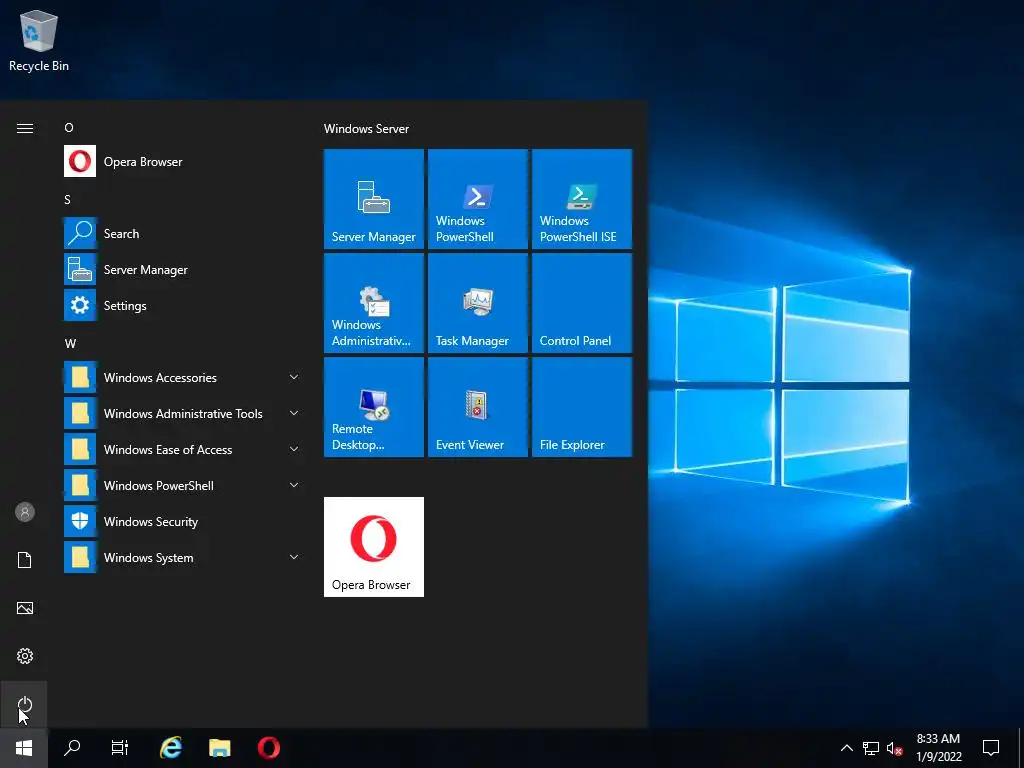Open Task View on the taskbar
The width and height of the screenshot is (1024, 768).
pyautogui.click(x=120, y=748)
